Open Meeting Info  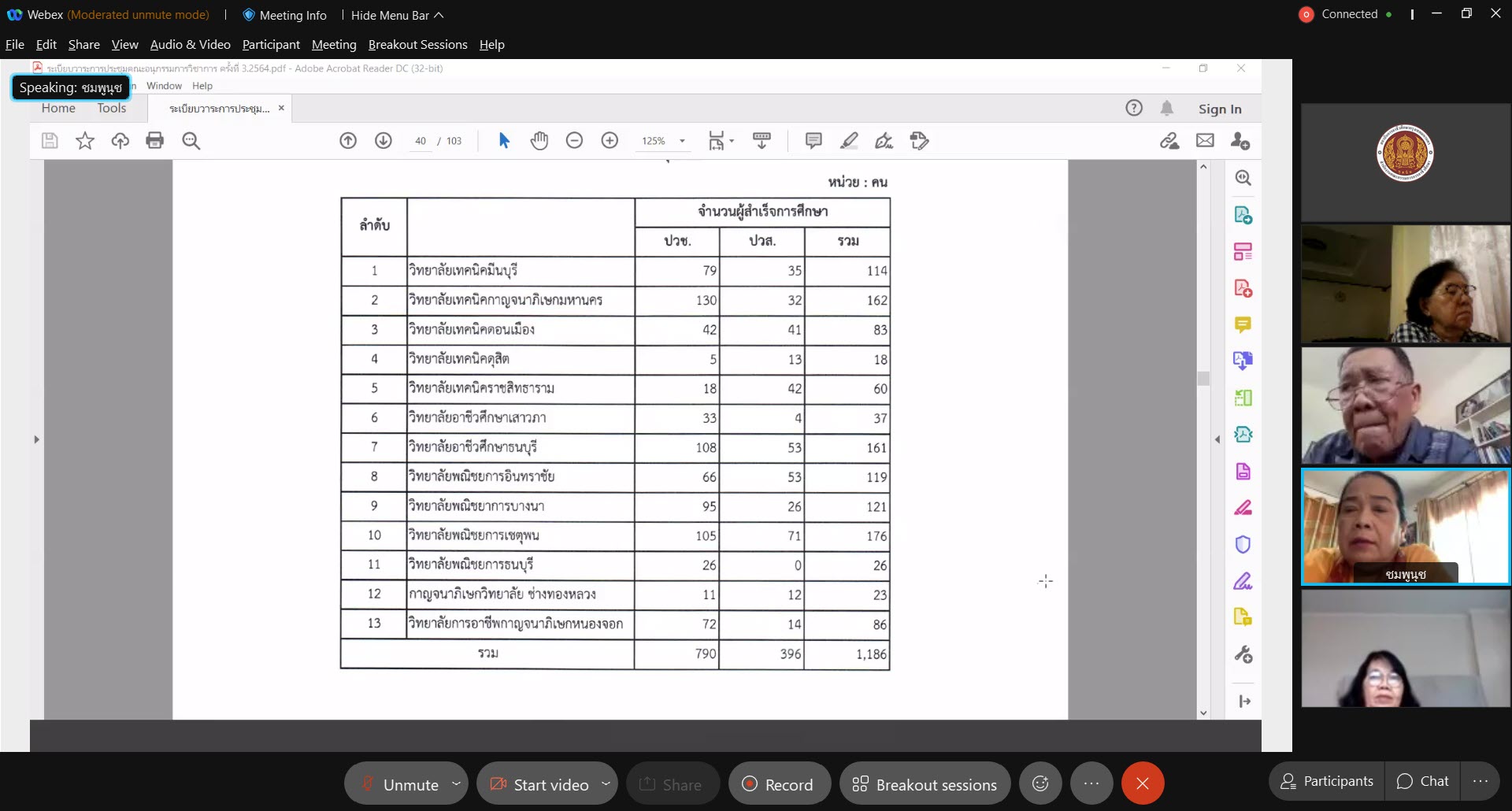284,15
